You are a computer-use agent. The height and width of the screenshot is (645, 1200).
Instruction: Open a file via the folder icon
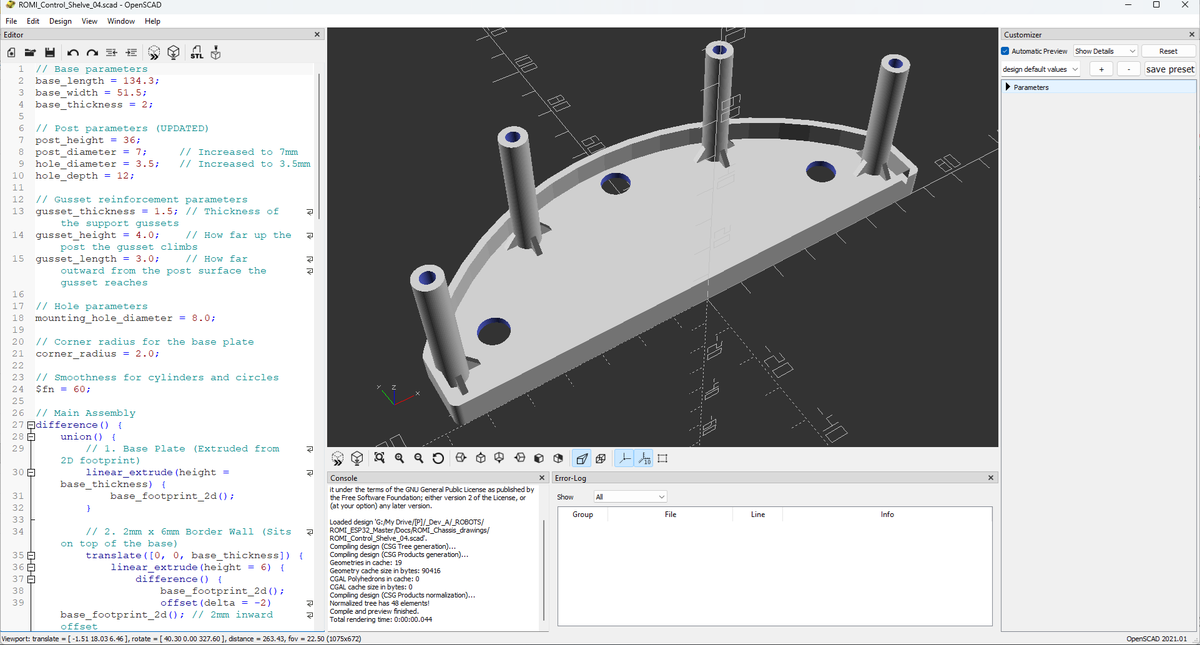coord(30,52)
